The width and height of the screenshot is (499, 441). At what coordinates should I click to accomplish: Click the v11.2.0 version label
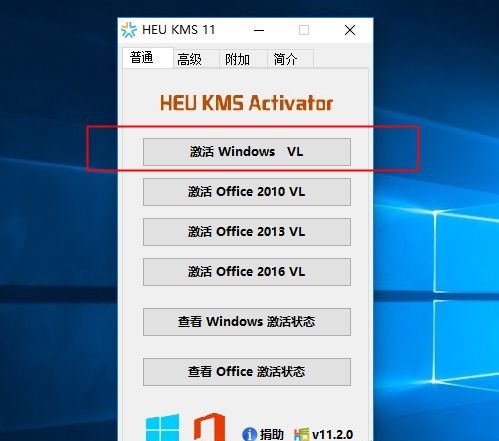click(x=332, y=434)
